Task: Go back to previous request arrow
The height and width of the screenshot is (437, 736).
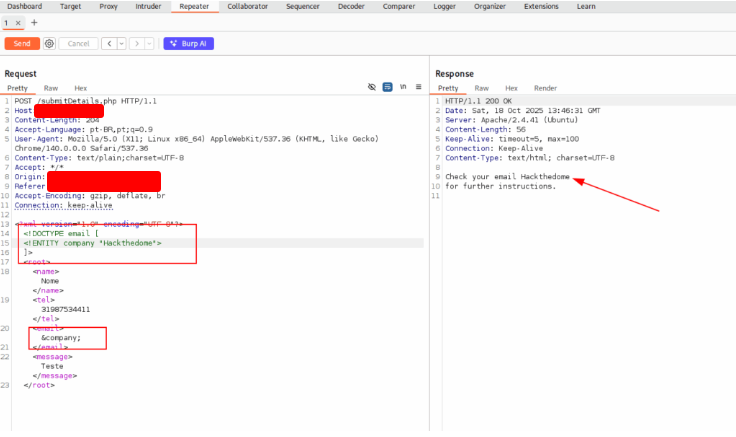Action: [109, 44]
